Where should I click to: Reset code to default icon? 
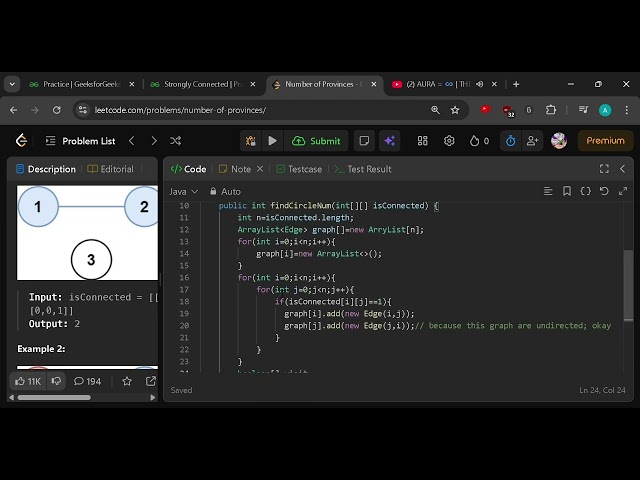(x=604, y=191)
